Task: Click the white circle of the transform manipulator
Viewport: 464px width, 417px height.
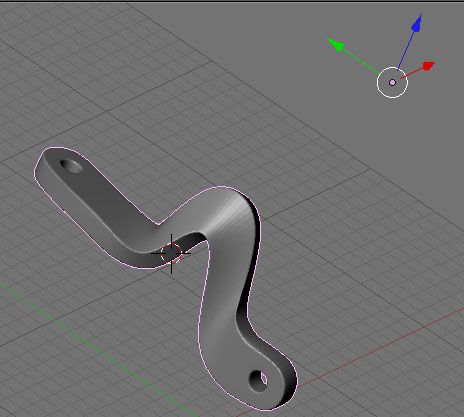Action: pos(392,82)
